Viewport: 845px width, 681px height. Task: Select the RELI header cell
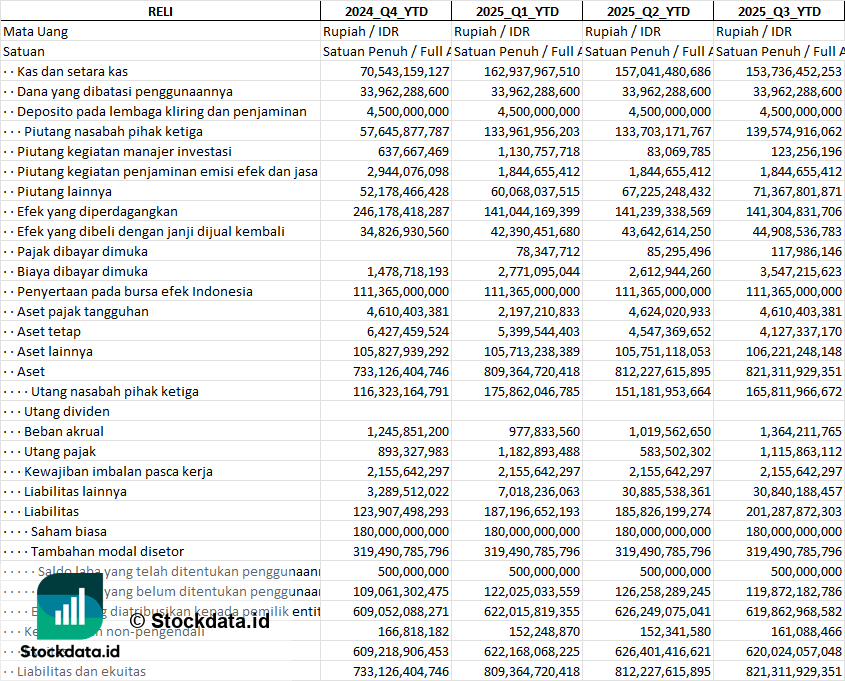(x=160, y=11)
